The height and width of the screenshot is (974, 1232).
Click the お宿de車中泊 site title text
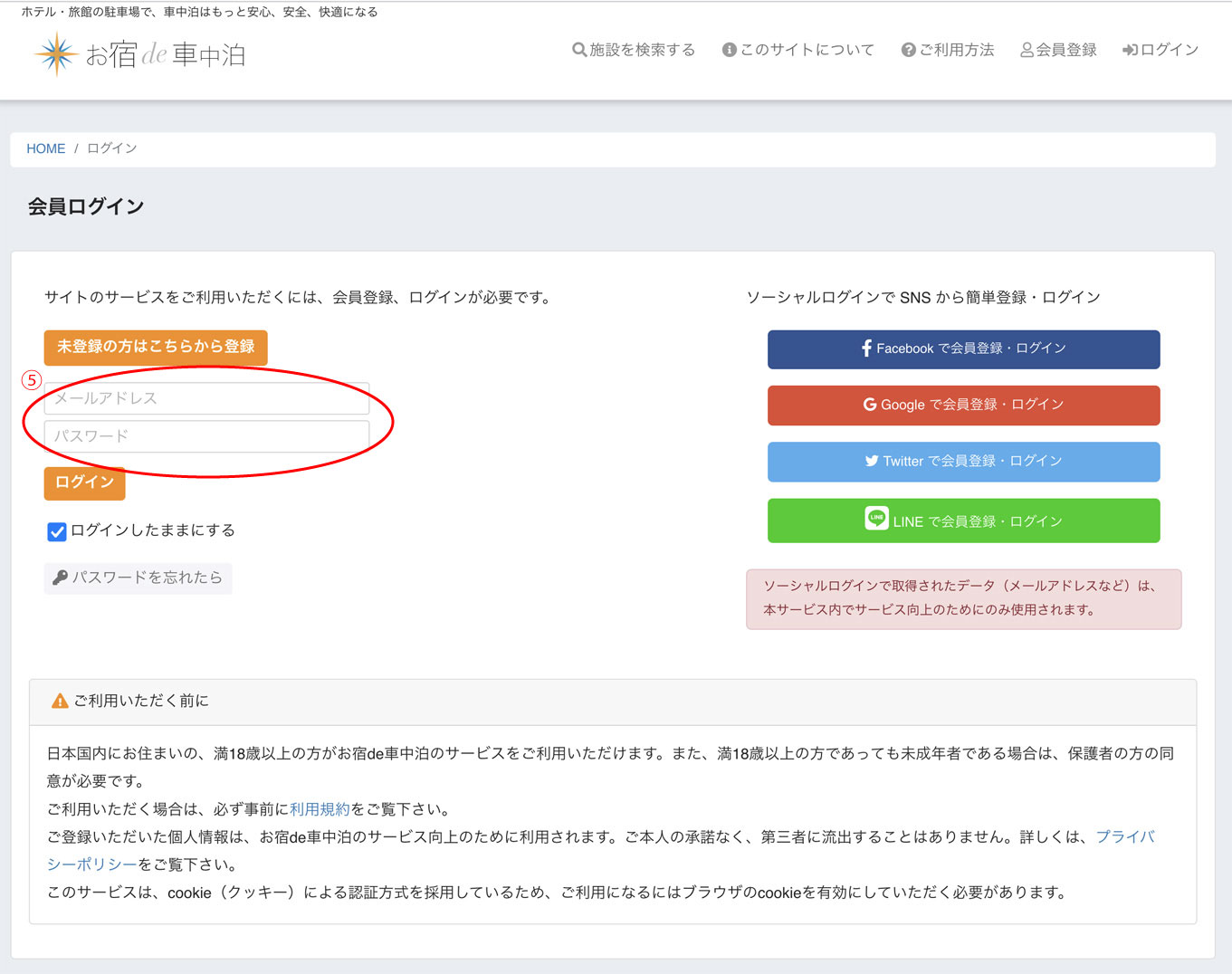coord(166,55)
